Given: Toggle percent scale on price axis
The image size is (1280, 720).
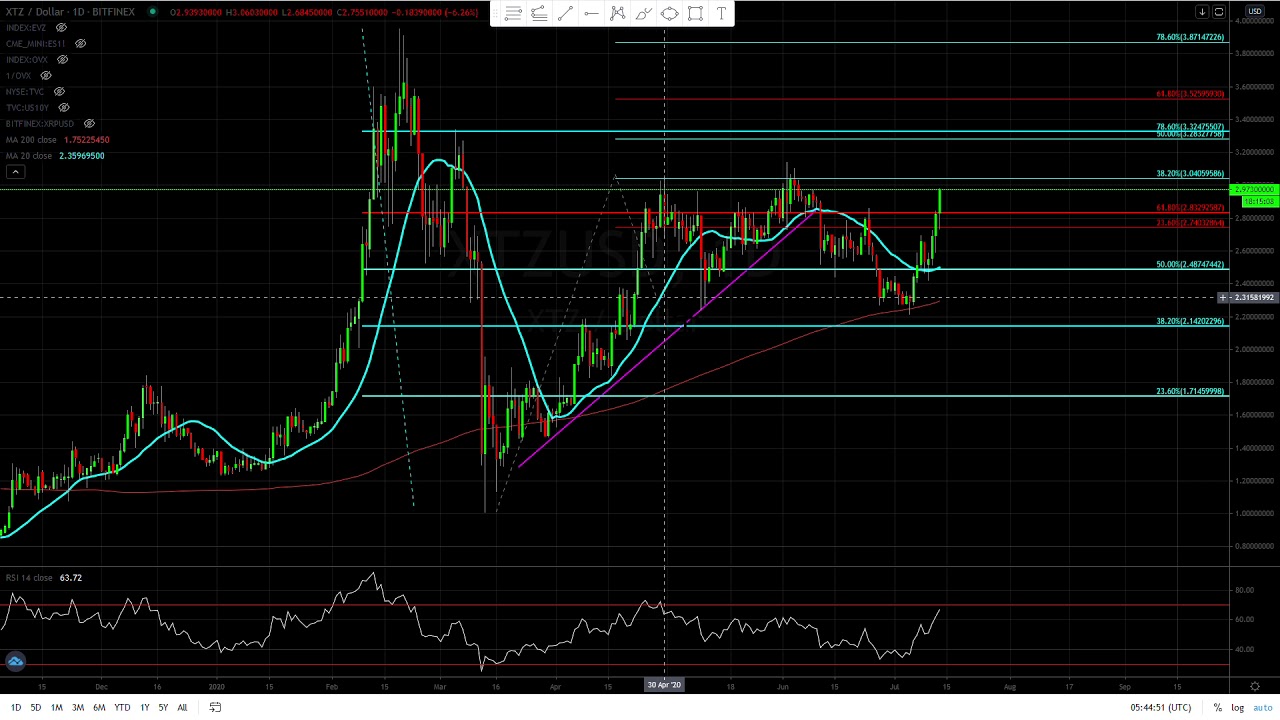Looking at the screenshot, I should [1217, 707].
